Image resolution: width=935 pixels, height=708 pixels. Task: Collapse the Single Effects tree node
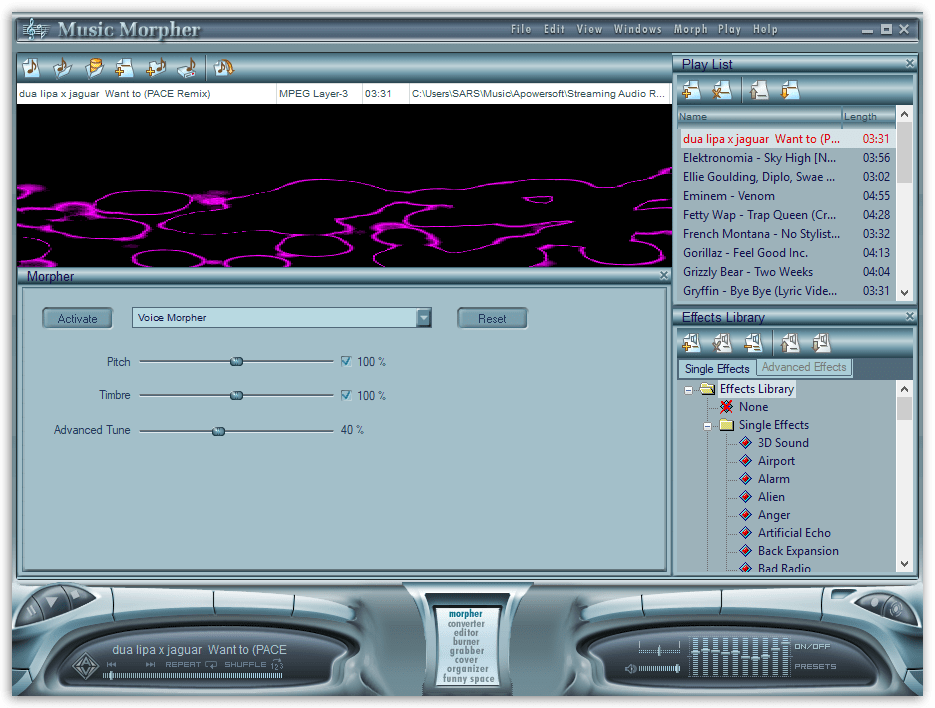point(708,425)
